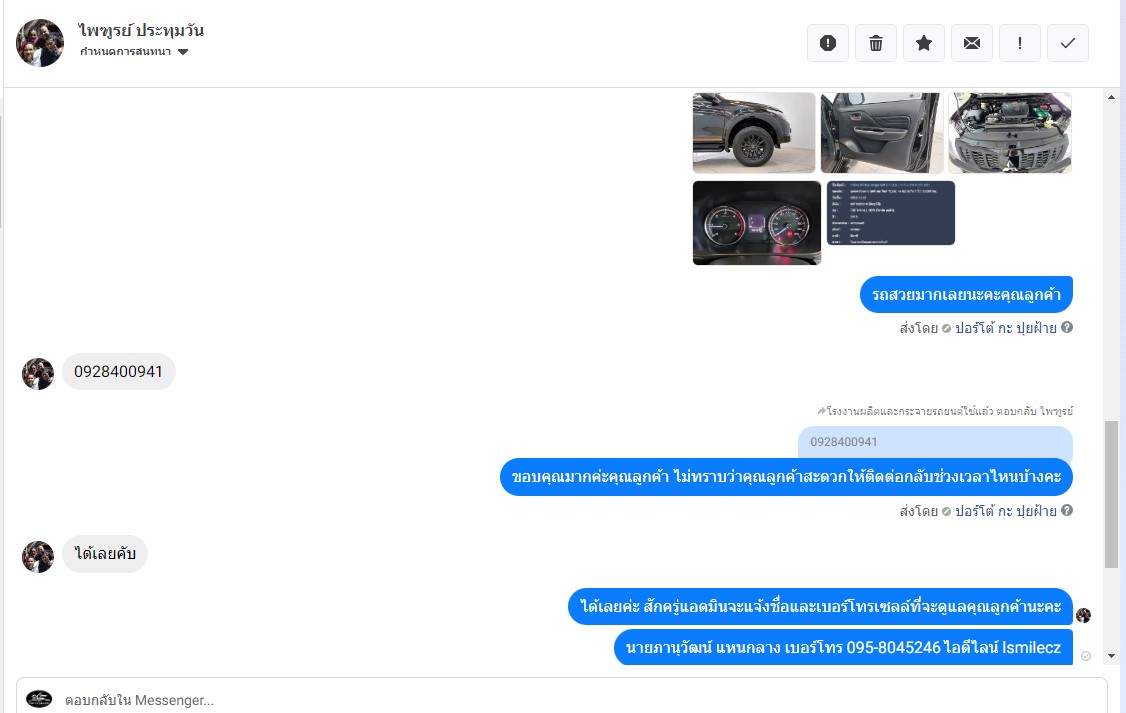Open the engine bay photo thumbnail
The height and width of the screenshot is (713, 1126).
click(1010, 133)
